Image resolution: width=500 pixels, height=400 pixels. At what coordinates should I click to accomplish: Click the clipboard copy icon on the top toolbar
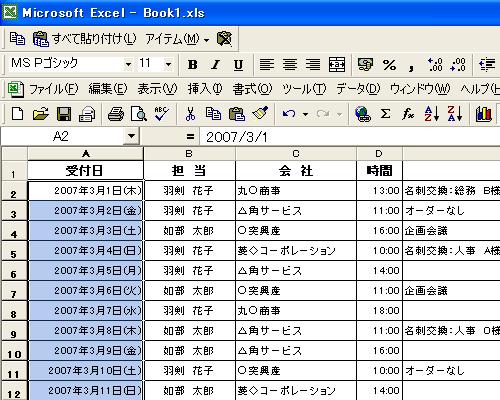pyautogui.click(x=17, y=39)
